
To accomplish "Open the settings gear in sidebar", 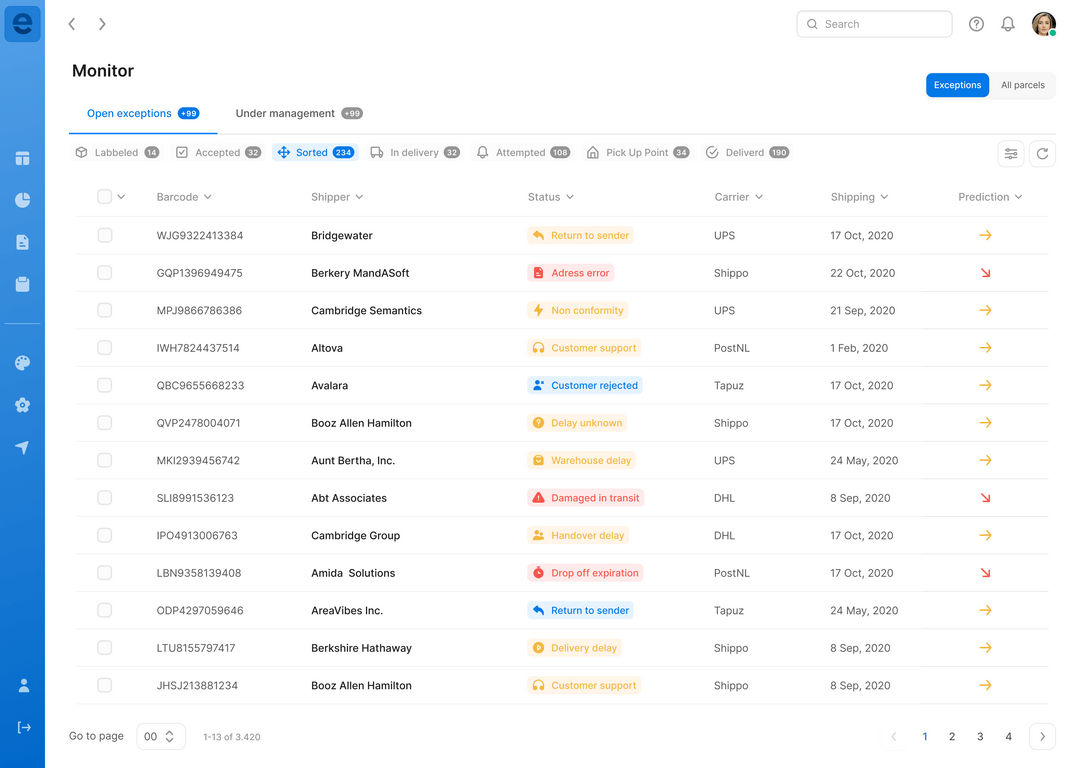I will tap(22, 405).
